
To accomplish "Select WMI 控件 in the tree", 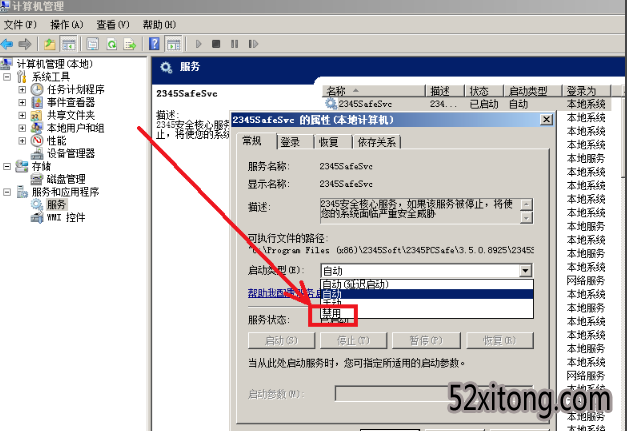I will pos(66,217).
